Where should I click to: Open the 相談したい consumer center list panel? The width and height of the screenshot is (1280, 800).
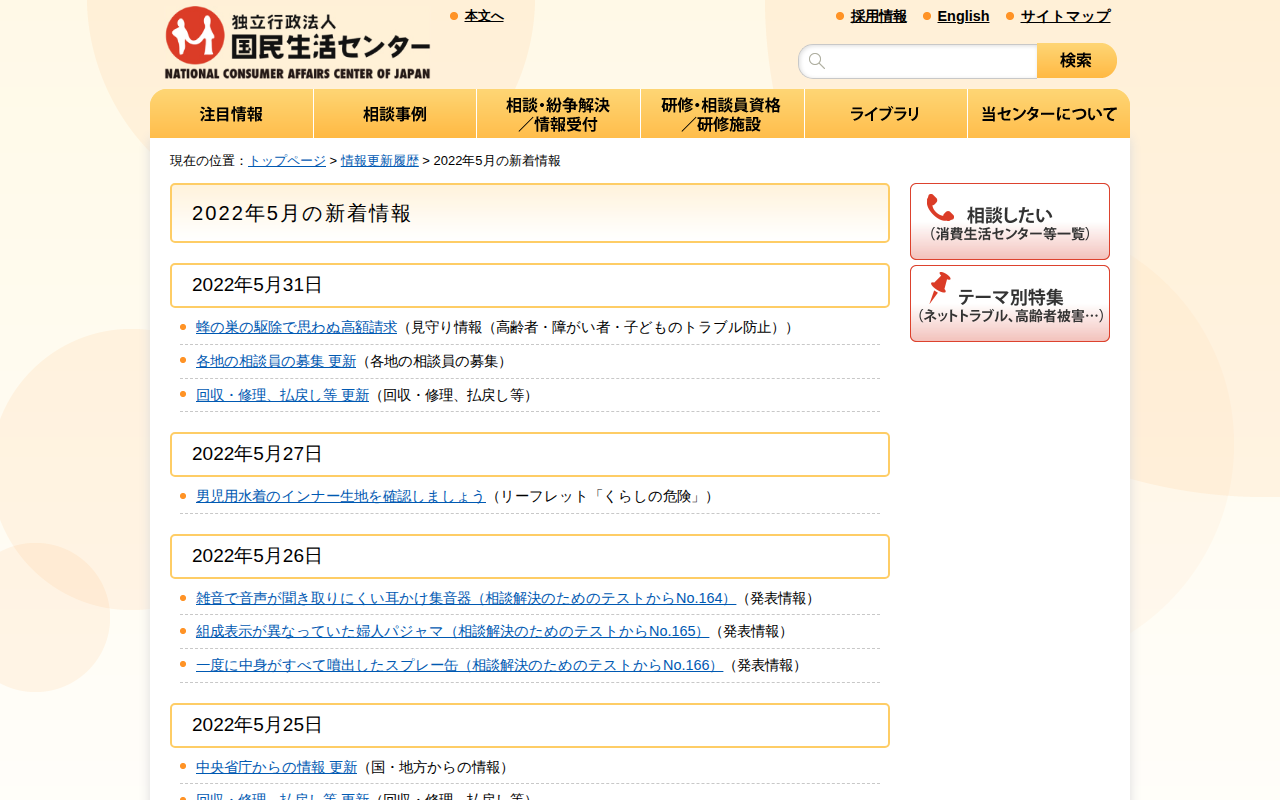click(1009, 221)
